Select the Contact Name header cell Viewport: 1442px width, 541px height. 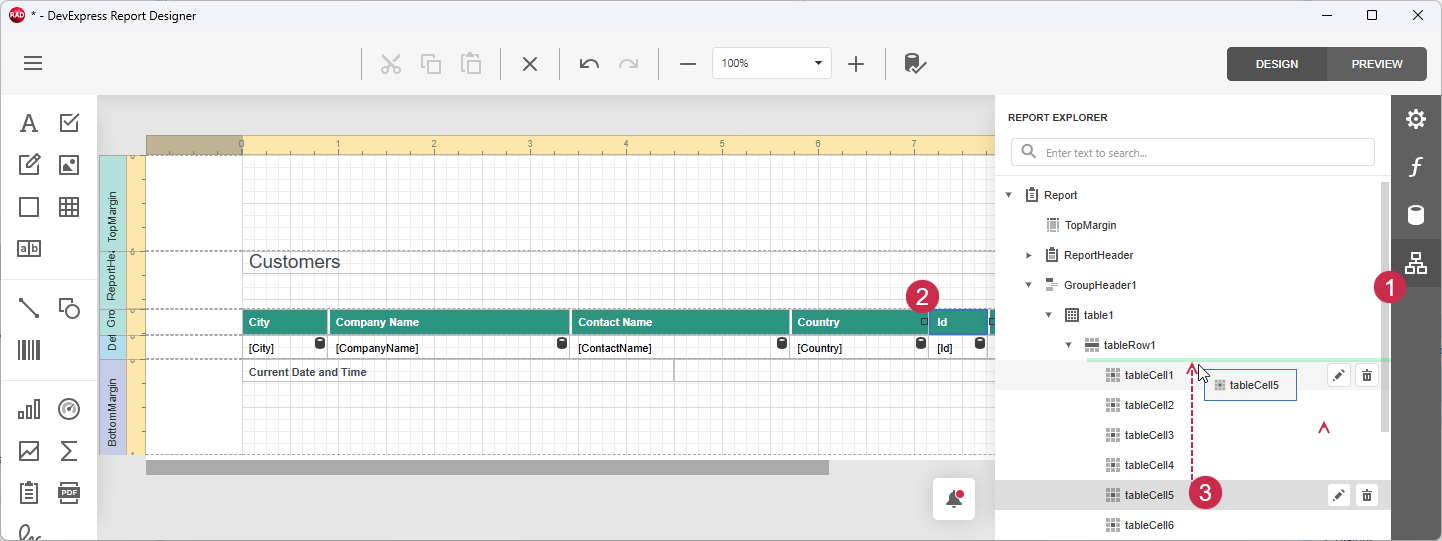(x=680, y=322)
